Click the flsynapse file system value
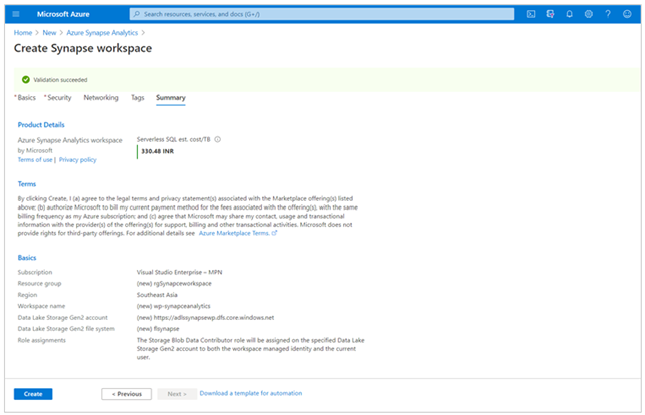645x415 pixels. 158,329
